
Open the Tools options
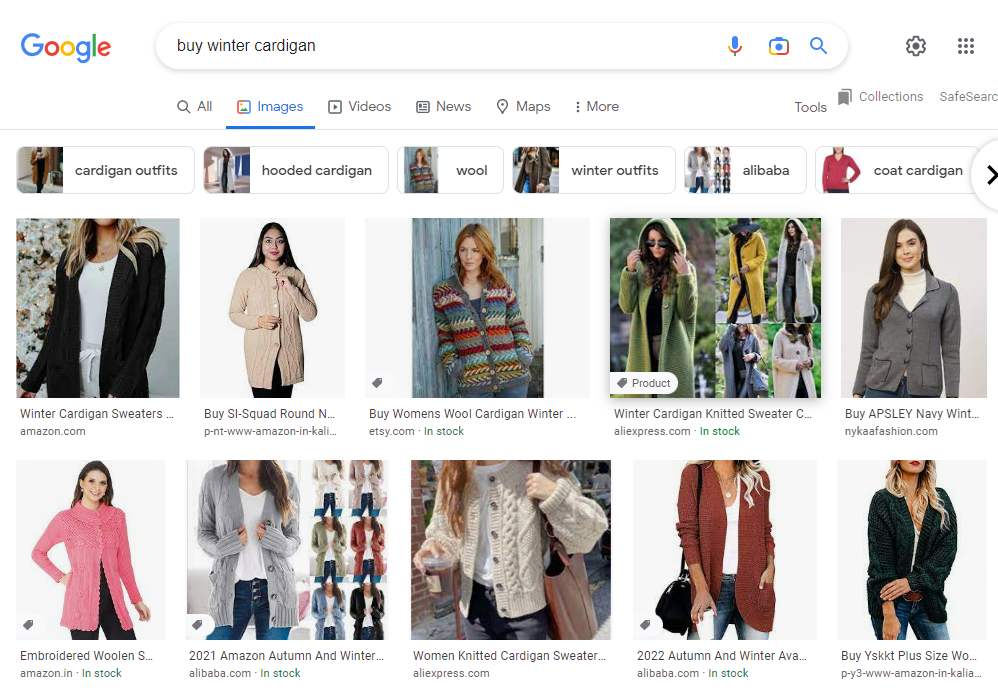coord(810,107)
